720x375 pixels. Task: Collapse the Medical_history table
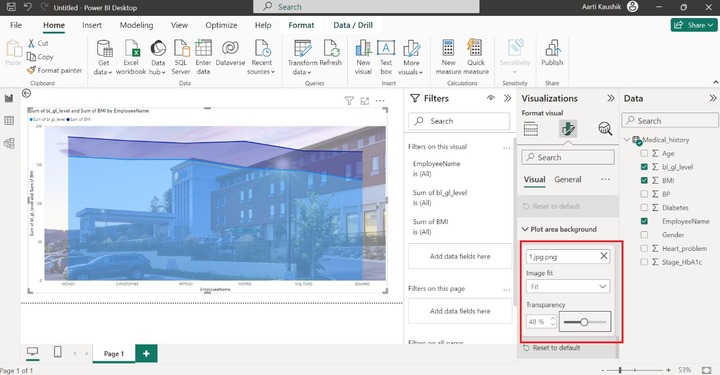627,140
